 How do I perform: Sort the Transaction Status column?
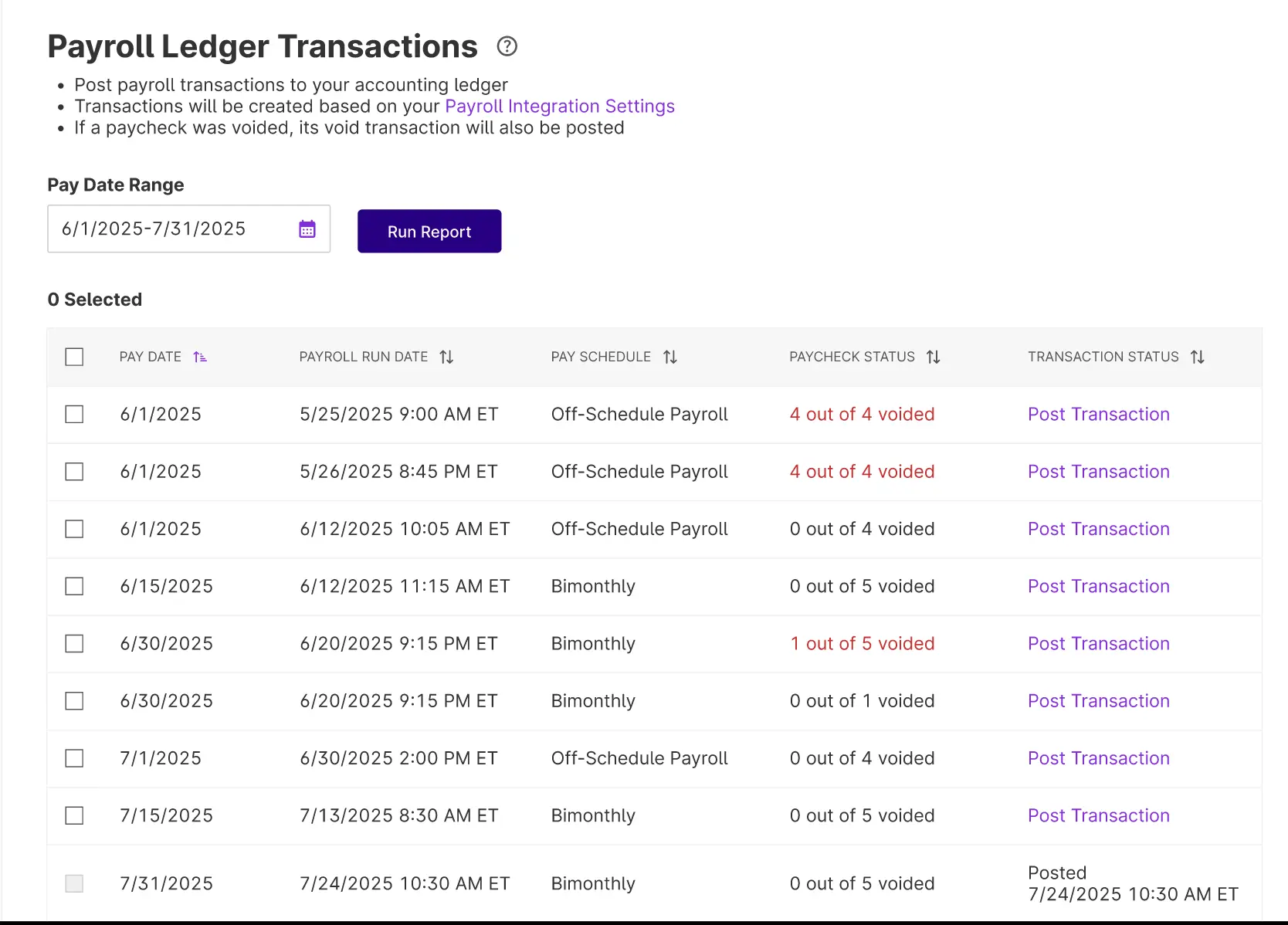click(1198, 357)
